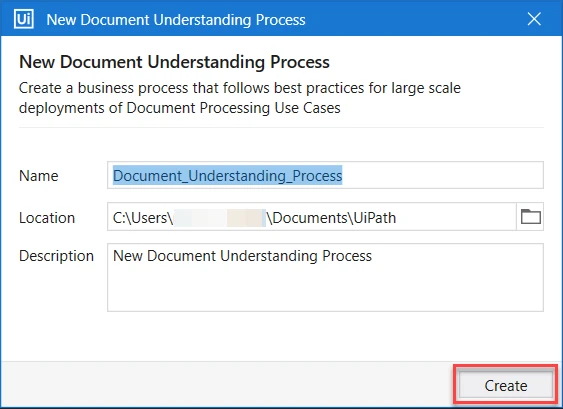Viewport: 563px width, 409px height.
Task: Open folder browser next to Location field
Action: pos(530,217)
